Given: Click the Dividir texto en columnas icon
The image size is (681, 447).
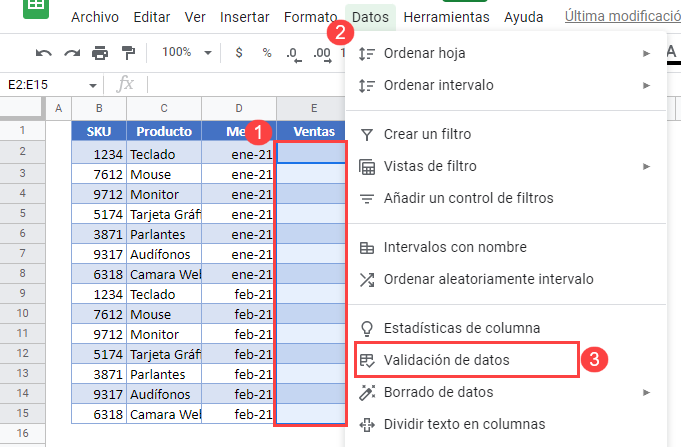Looking at the screenshot, I should coord(367,424).
